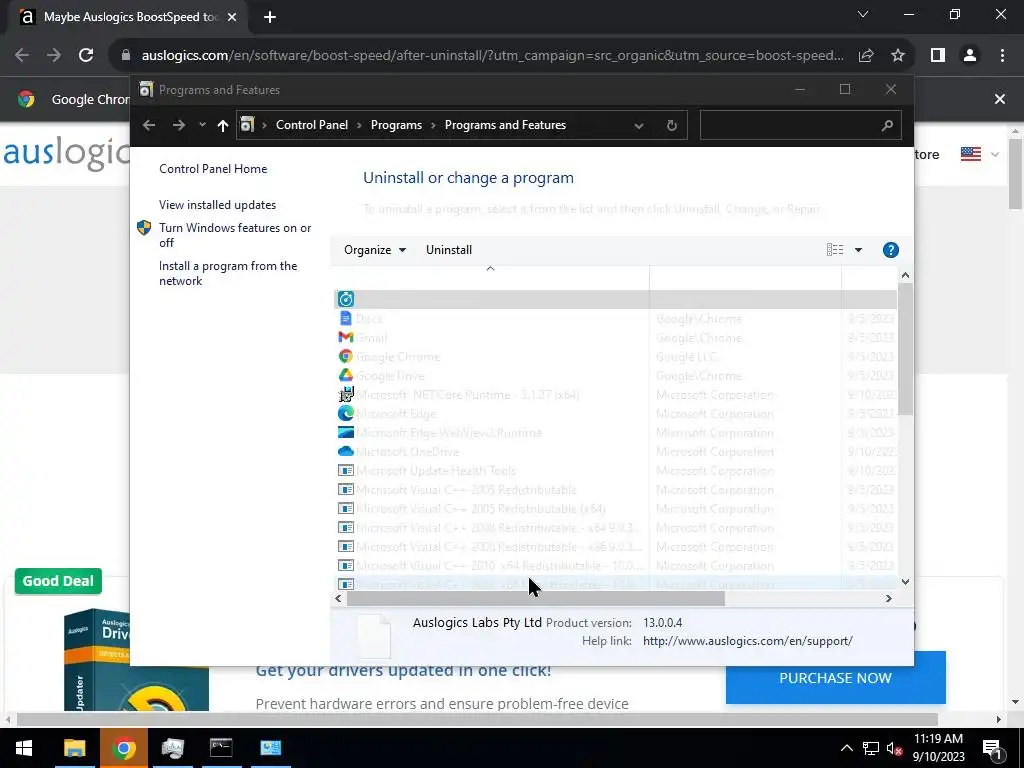Select the Google Drive program icon
This screenshot has width=1024, height=768.
click(345, 375)
